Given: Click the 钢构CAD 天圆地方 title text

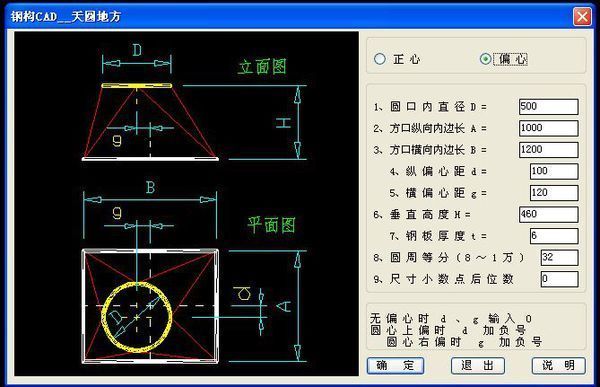Looking at the screenshot, I should pos(66,17).
